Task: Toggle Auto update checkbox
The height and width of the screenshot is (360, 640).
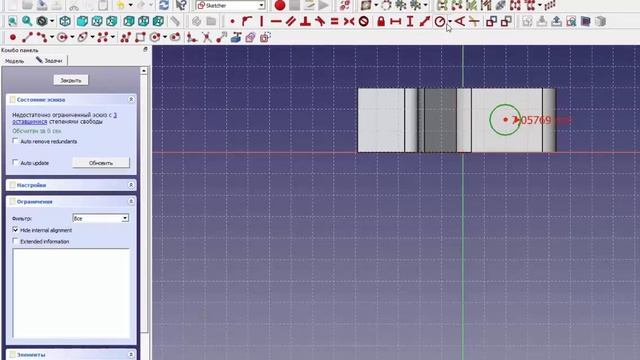Action: point(16,162)
